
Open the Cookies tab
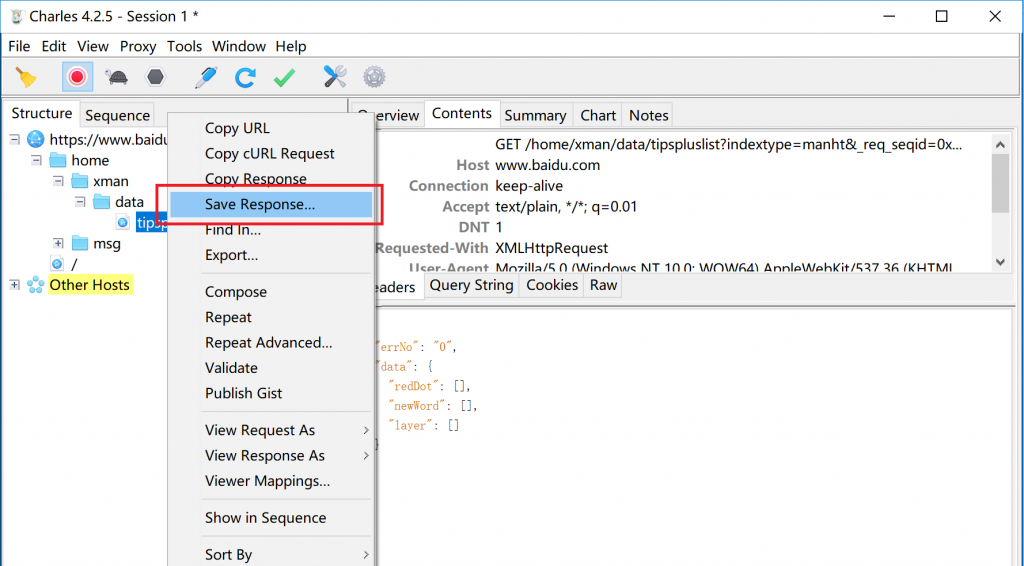point(552,285)
